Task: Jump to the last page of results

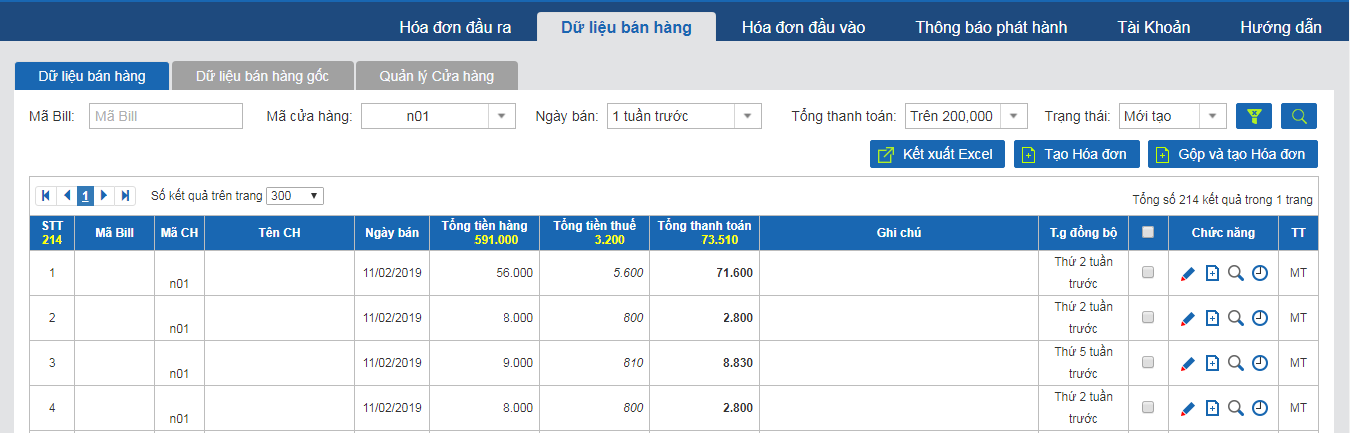Action: tap(125, 195)
